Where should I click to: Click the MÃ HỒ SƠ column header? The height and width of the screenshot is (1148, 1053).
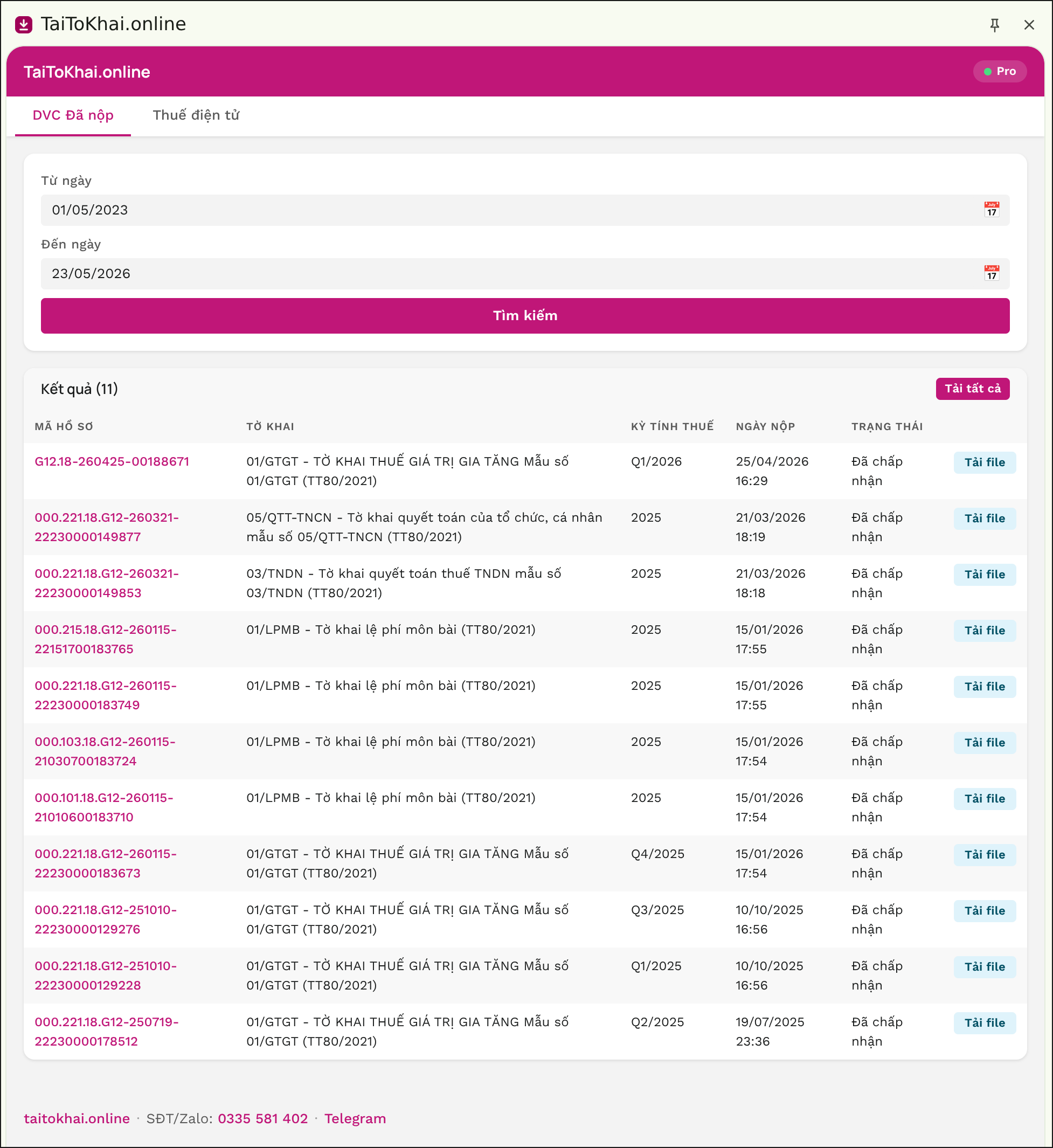pos(64,426)
